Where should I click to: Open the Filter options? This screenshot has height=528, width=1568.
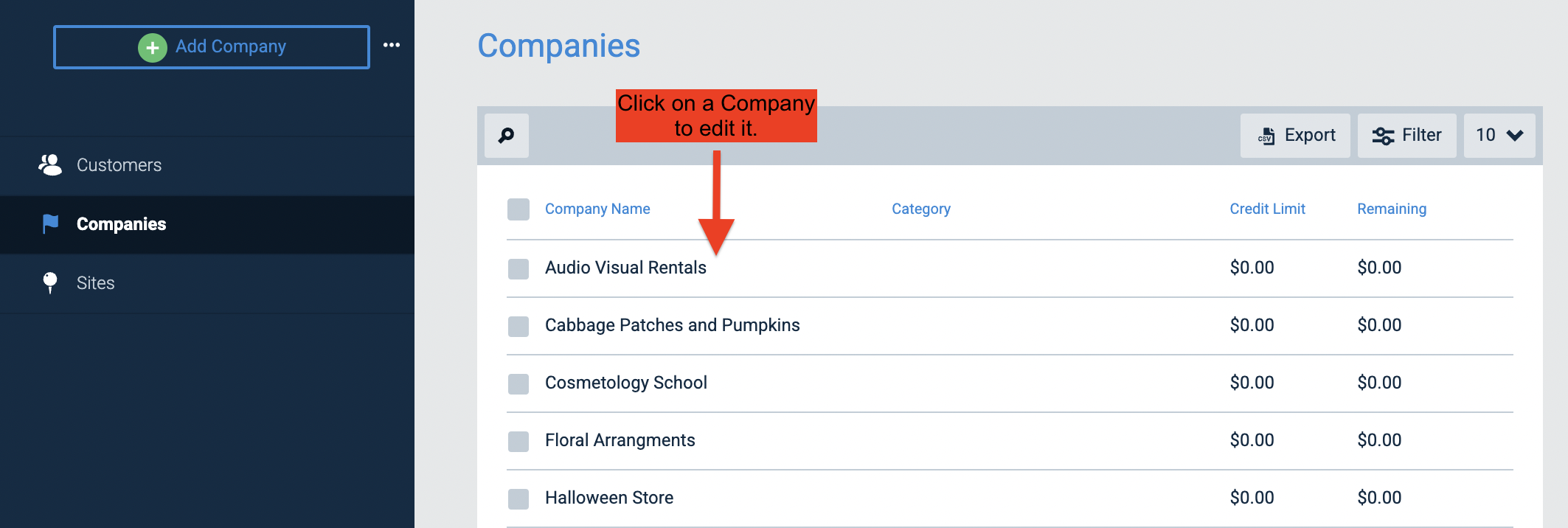tap(1407, 136)
